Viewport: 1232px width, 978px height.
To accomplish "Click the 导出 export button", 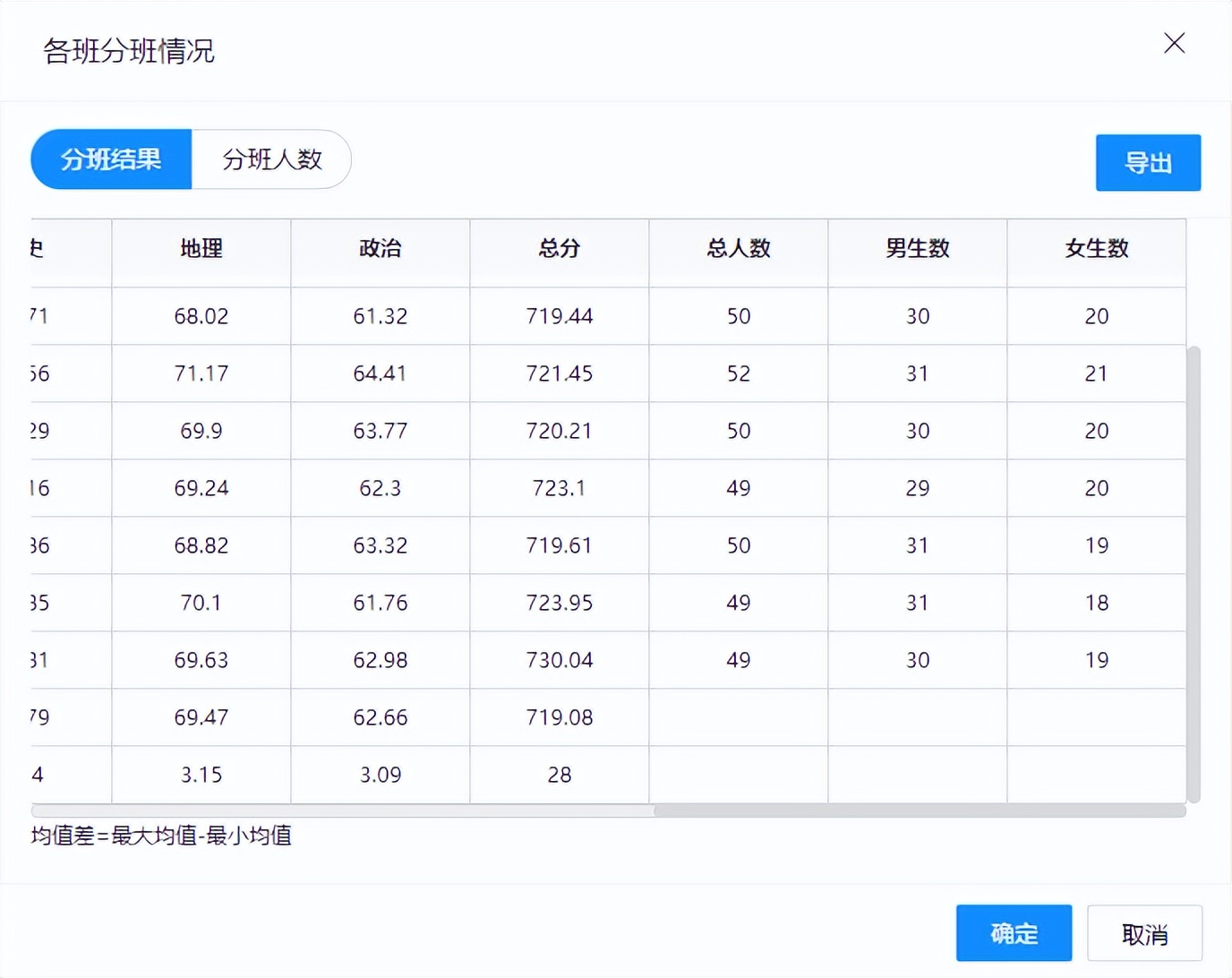I will click(1148, 163).
